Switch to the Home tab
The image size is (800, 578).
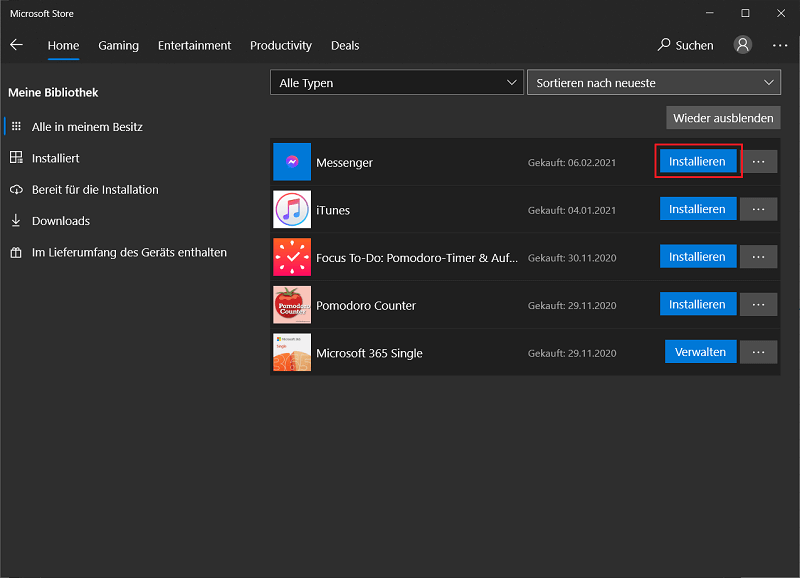click(63, 45)
